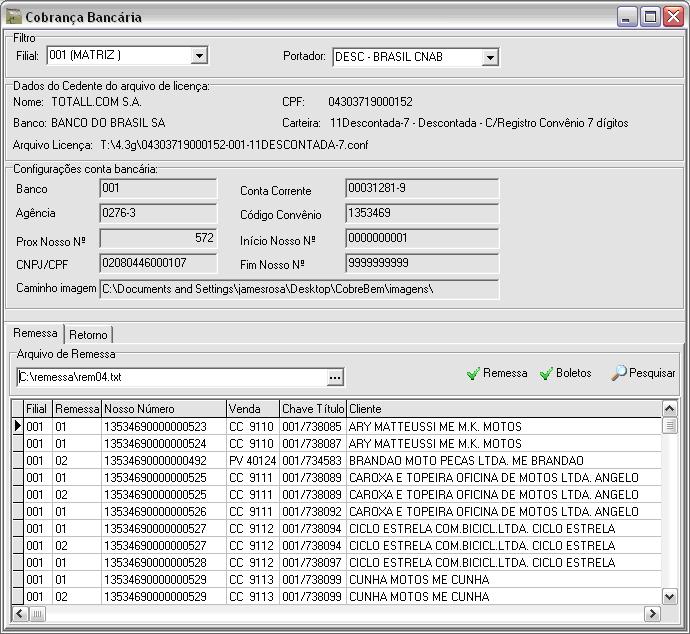Click the Arquivo de Remessa path field
This screenshot has width=690, height=634.
172,377
